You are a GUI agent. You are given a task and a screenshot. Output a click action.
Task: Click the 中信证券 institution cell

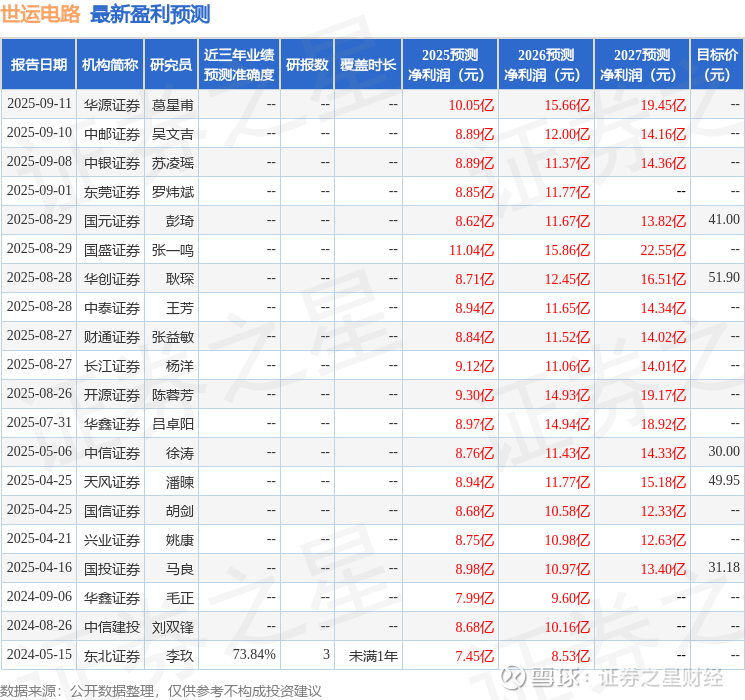click(x=112, y=453)
